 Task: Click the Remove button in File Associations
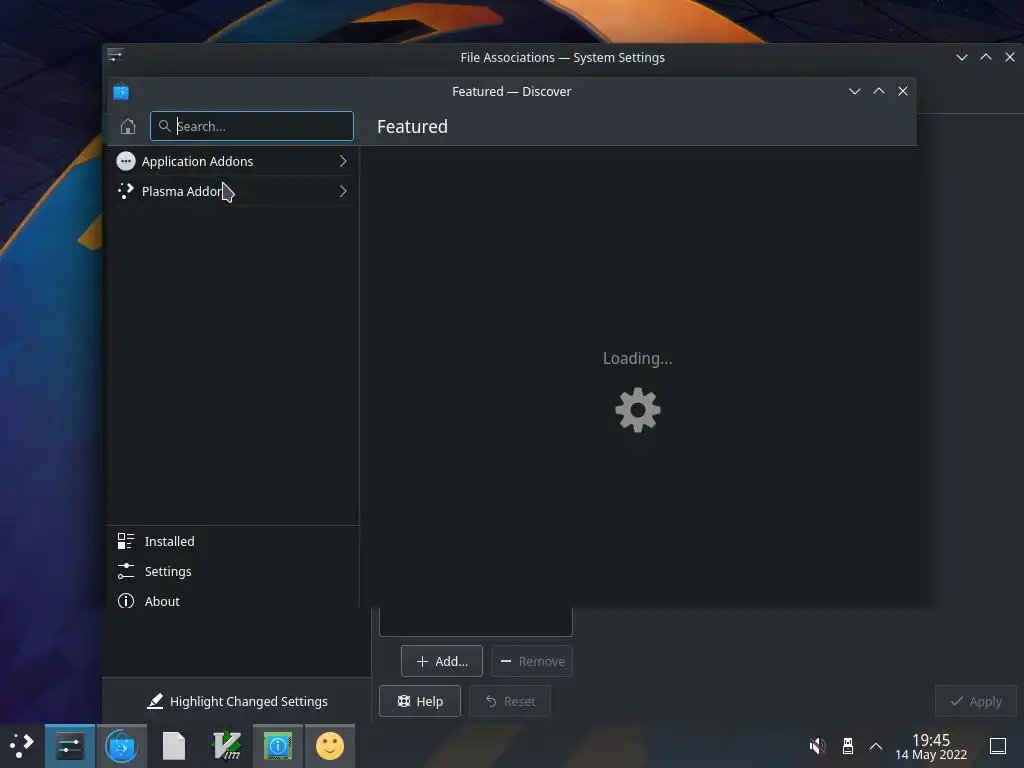click(532, 662)
